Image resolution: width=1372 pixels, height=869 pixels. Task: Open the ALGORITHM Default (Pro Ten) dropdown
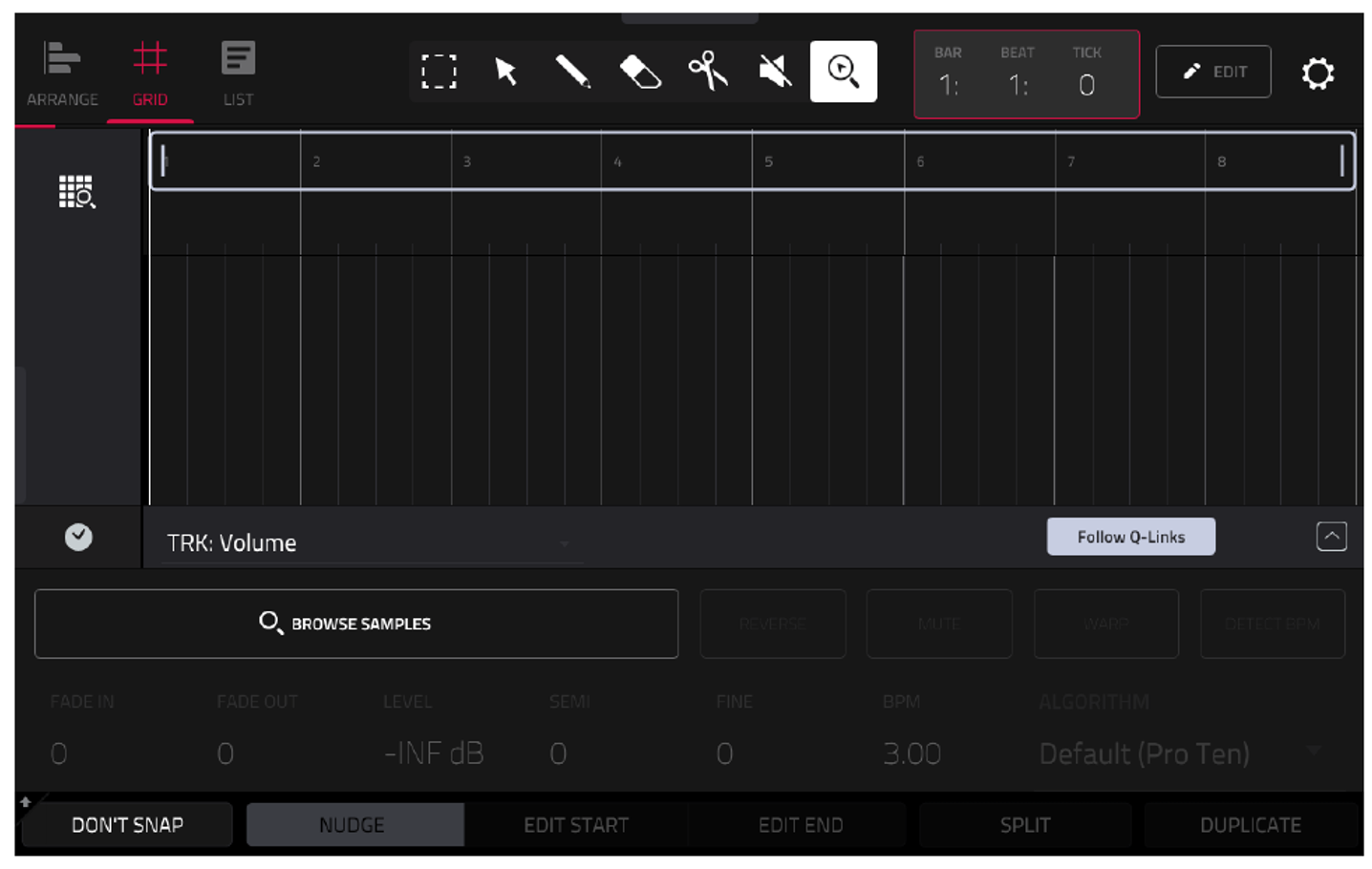(x=1181, y=753)
